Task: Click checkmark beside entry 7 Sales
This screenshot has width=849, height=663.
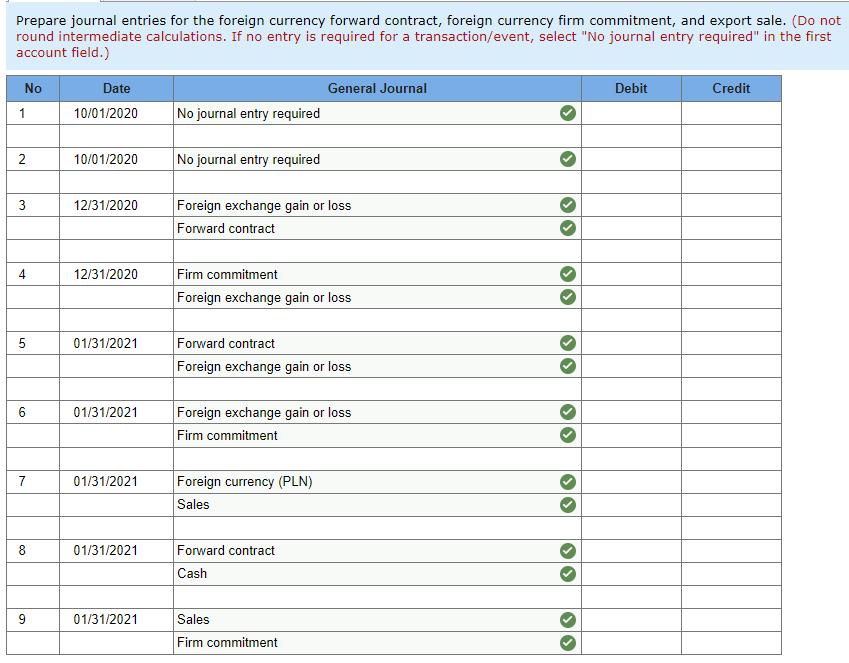Action: (x=567, y=505)
